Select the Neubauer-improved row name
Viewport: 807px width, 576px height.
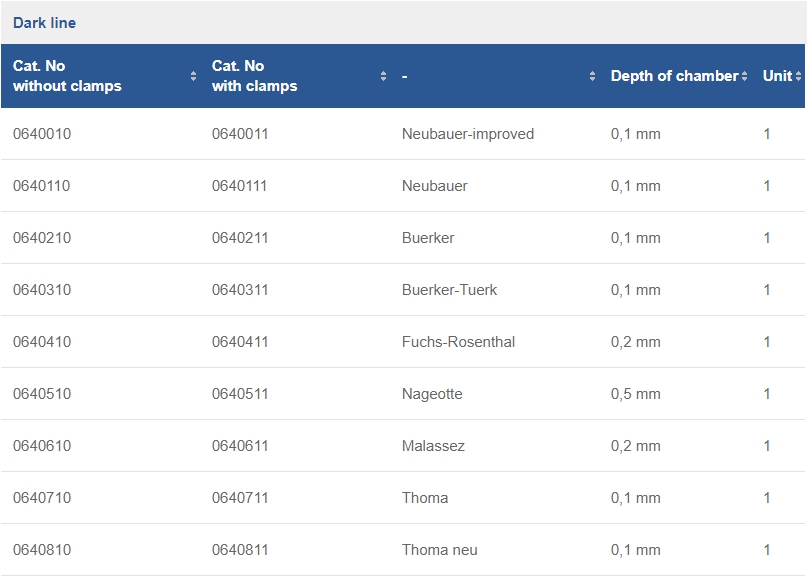point(468,134)
